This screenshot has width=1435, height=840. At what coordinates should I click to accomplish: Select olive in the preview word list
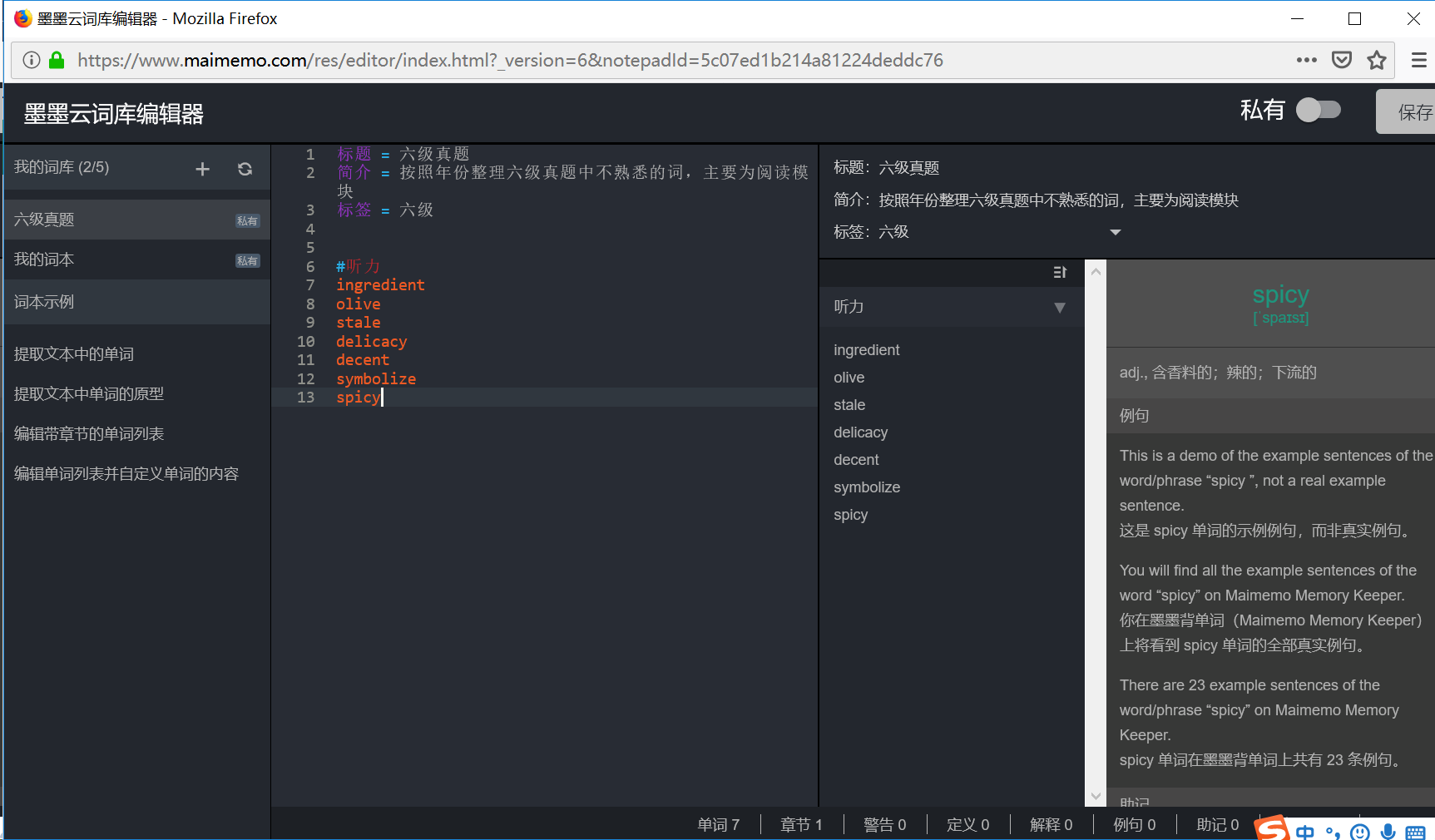[849, 378]
